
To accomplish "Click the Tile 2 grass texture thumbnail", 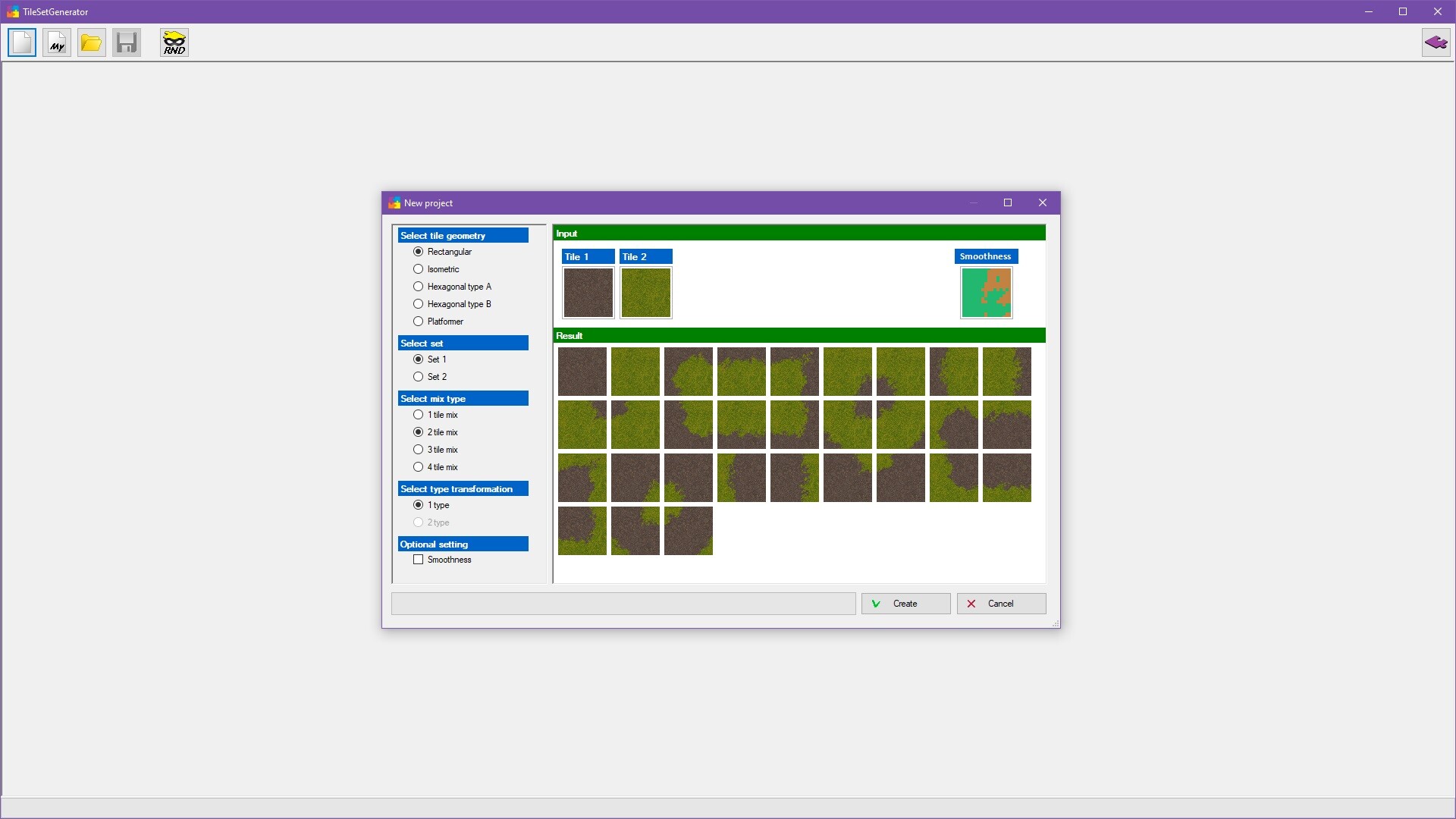I will 646,293.
